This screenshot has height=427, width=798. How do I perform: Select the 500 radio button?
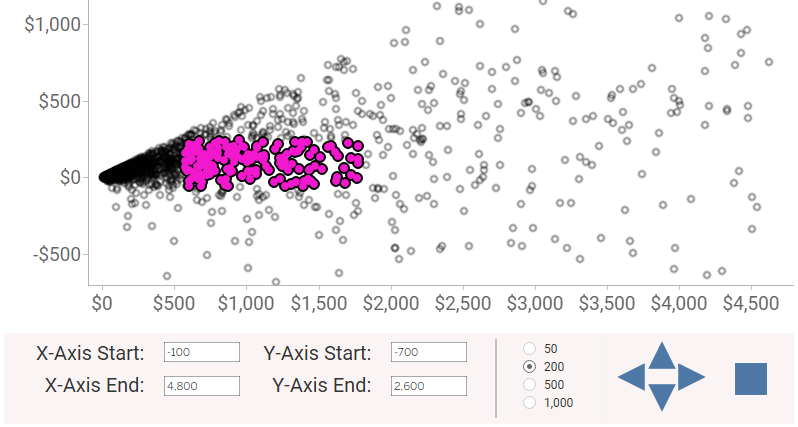coord(530,385)
